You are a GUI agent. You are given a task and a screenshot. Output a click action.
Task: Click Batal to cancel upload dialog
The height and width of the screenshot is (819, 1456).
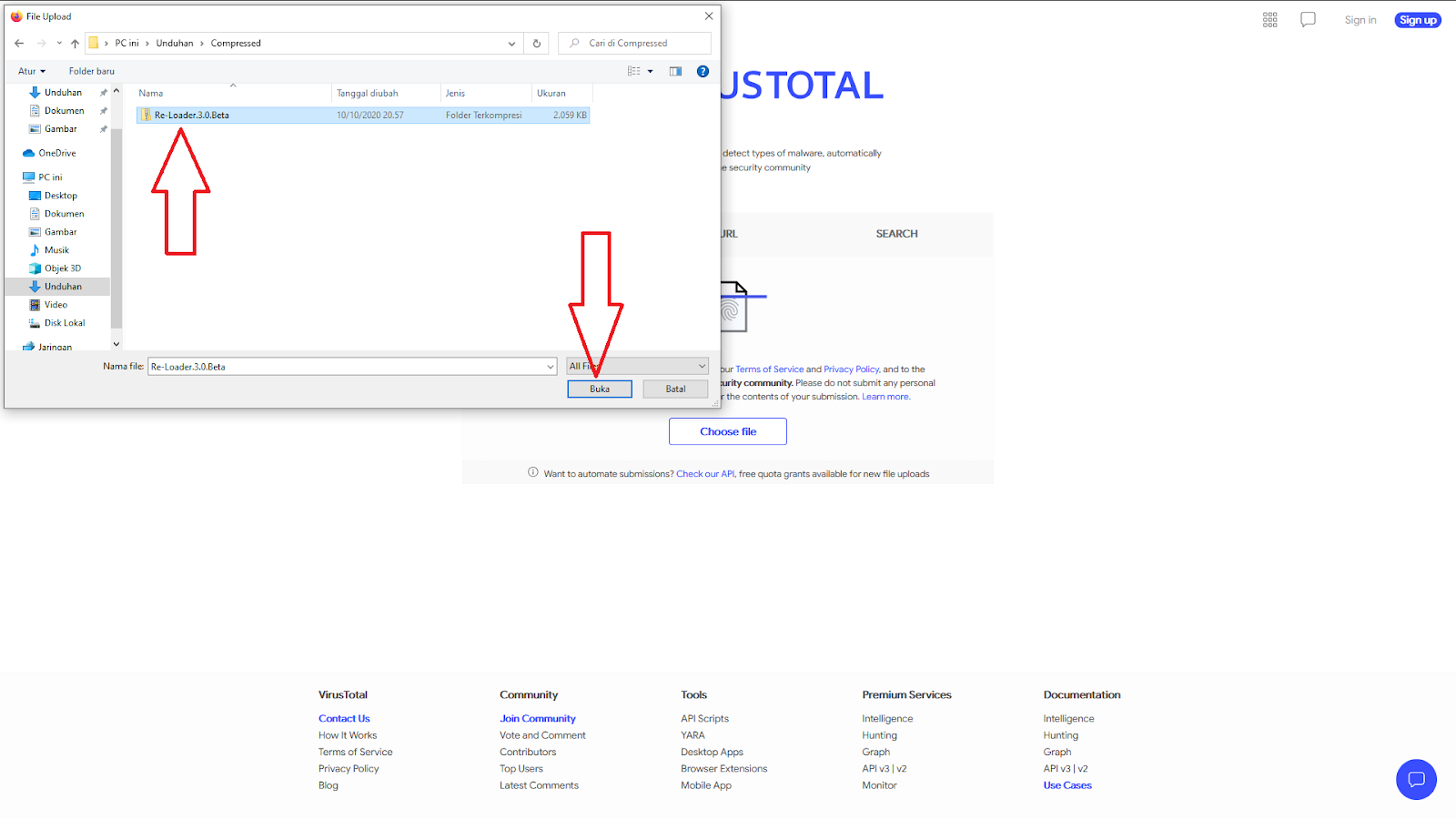(x=675, y=389)
